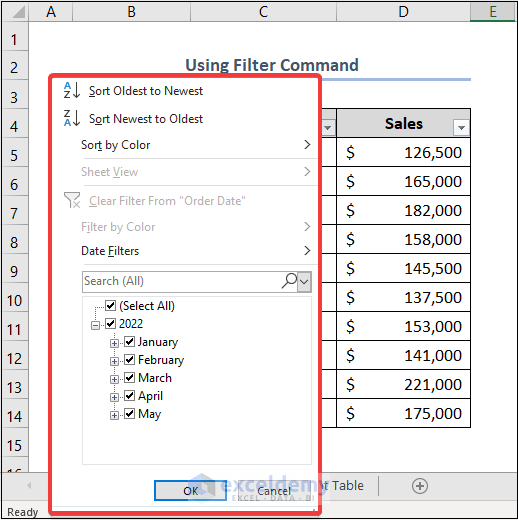518x520 pixels.
Task: Click the new sheet plus icon
Action: click(420, 486)
